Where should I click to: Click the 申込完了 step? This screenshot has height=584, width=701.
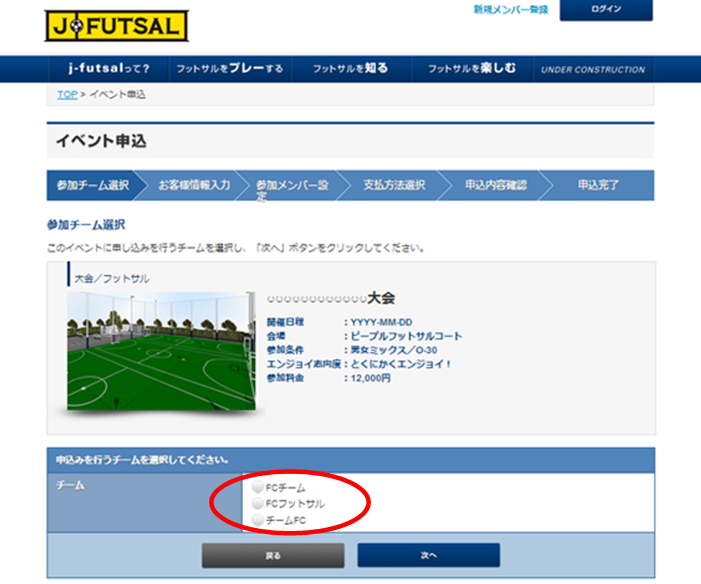598,186
